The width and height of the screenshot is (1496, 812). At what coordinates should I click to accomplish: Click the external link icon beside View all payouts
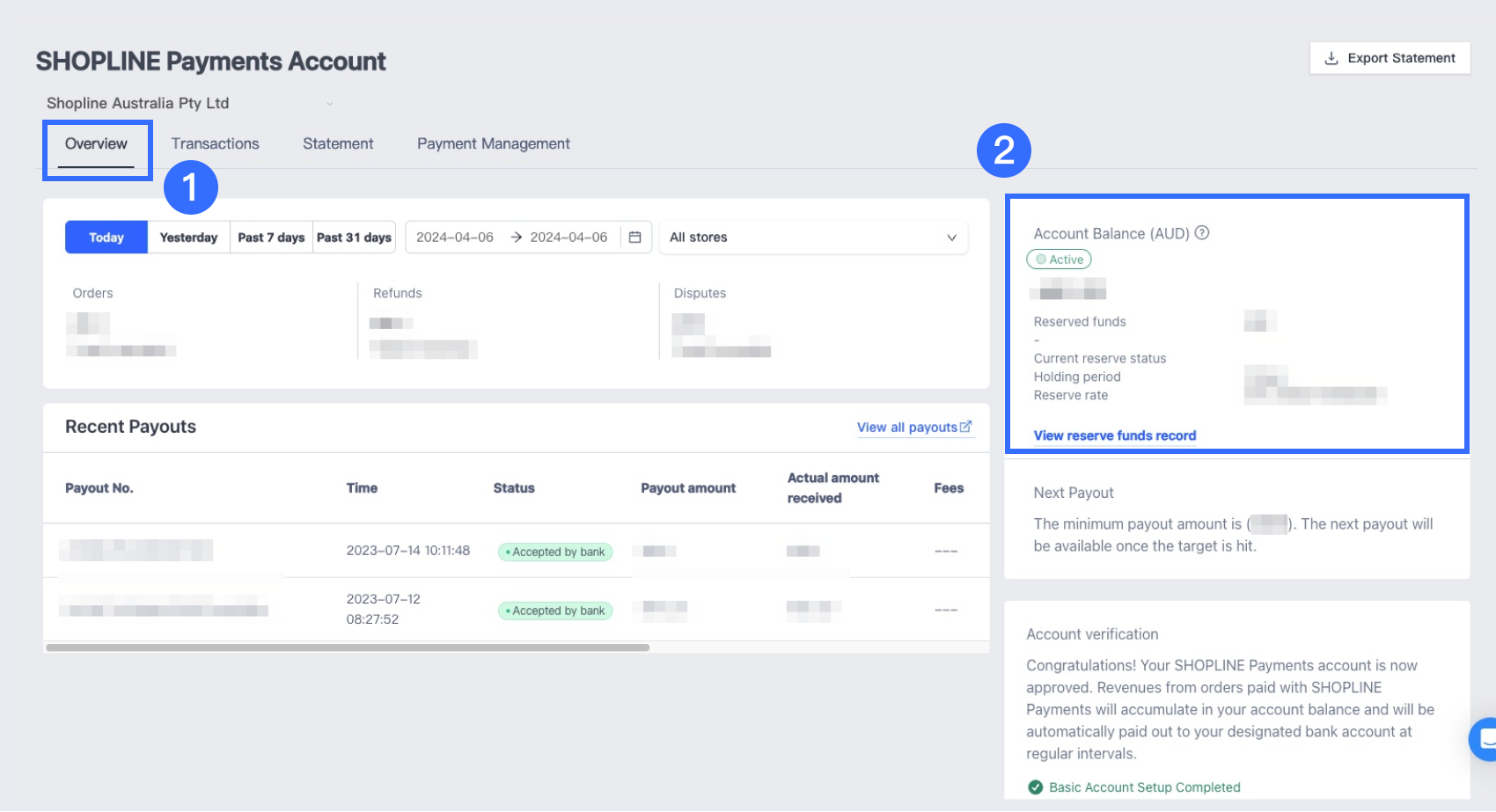pyautogui.click(x=966, y=427)
